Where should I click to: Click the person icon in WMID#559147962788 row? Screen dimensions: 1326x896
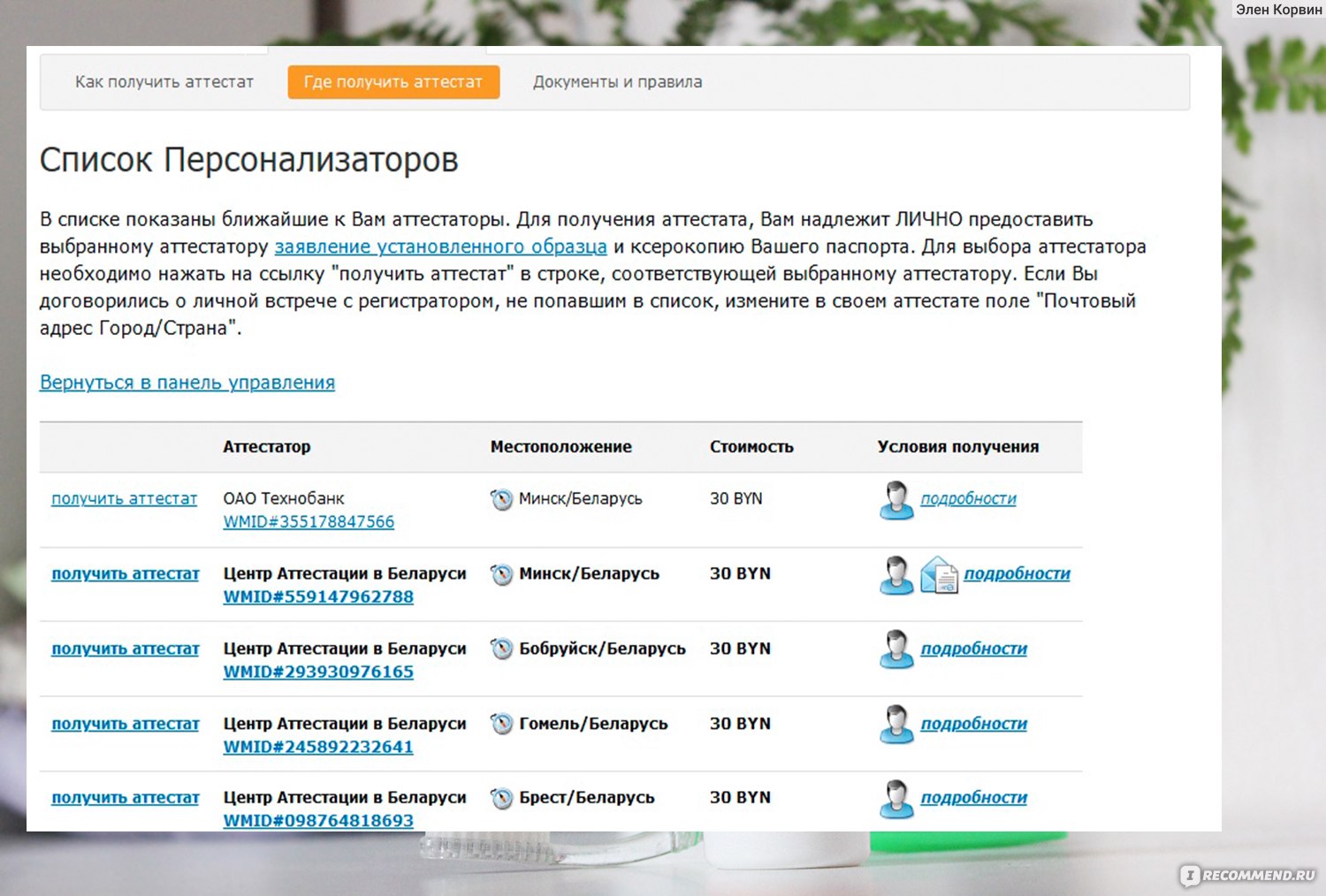click(x=896, y=575)
